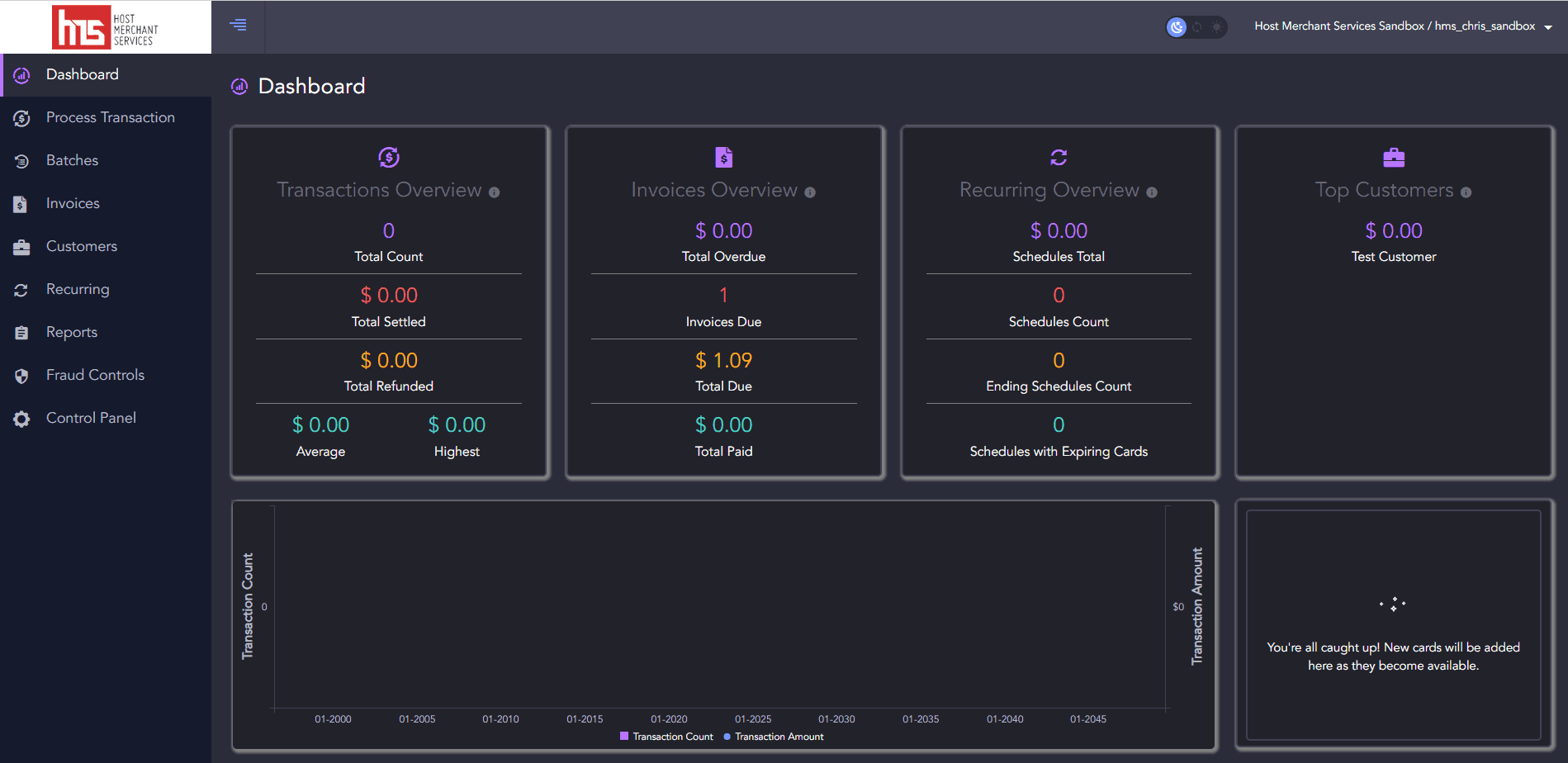Open the Reports section
This screenshot has width=1568, height=763.
coord(71,332)
